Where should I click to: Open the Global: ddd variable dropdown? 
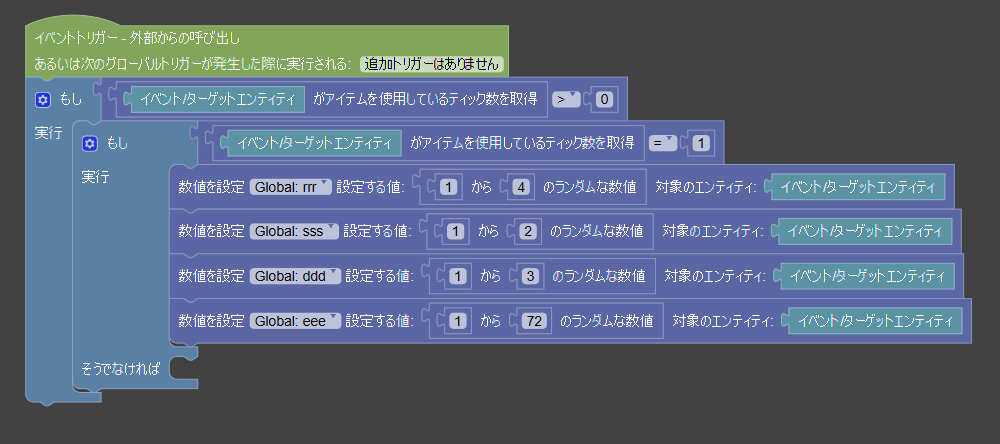pos(295,276)
